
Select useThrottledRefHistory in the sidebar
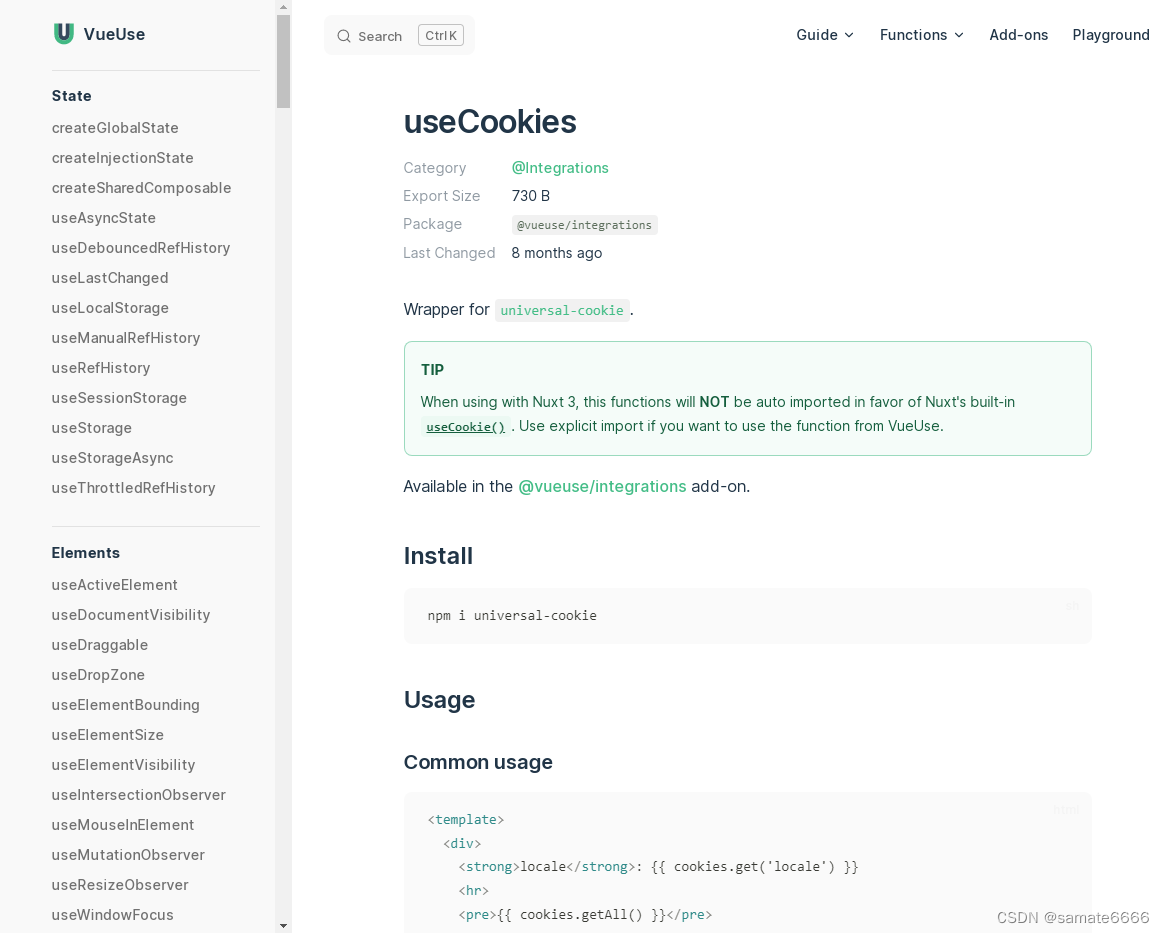point(133,487)
